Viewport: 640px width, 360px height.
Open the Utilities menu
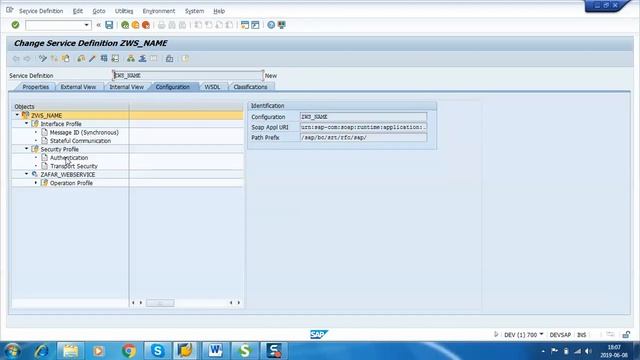tap(124, 11)
